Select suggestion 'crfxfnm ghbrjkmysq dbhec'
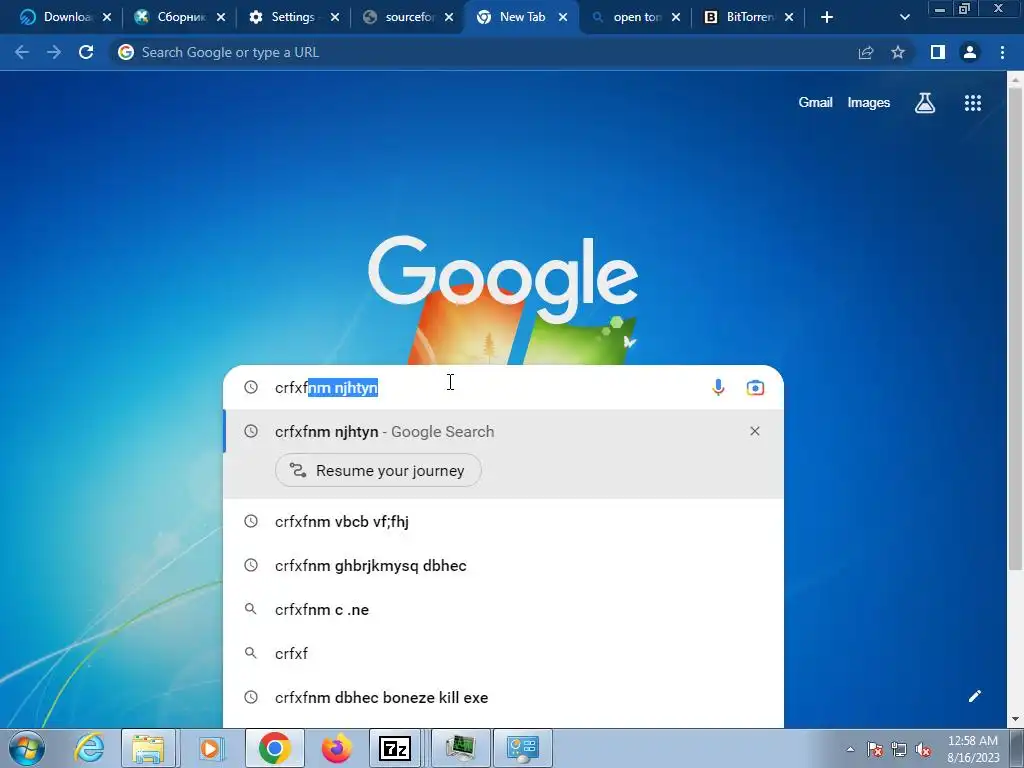Screen dimensions: 1024x768 tap(504, 566)
